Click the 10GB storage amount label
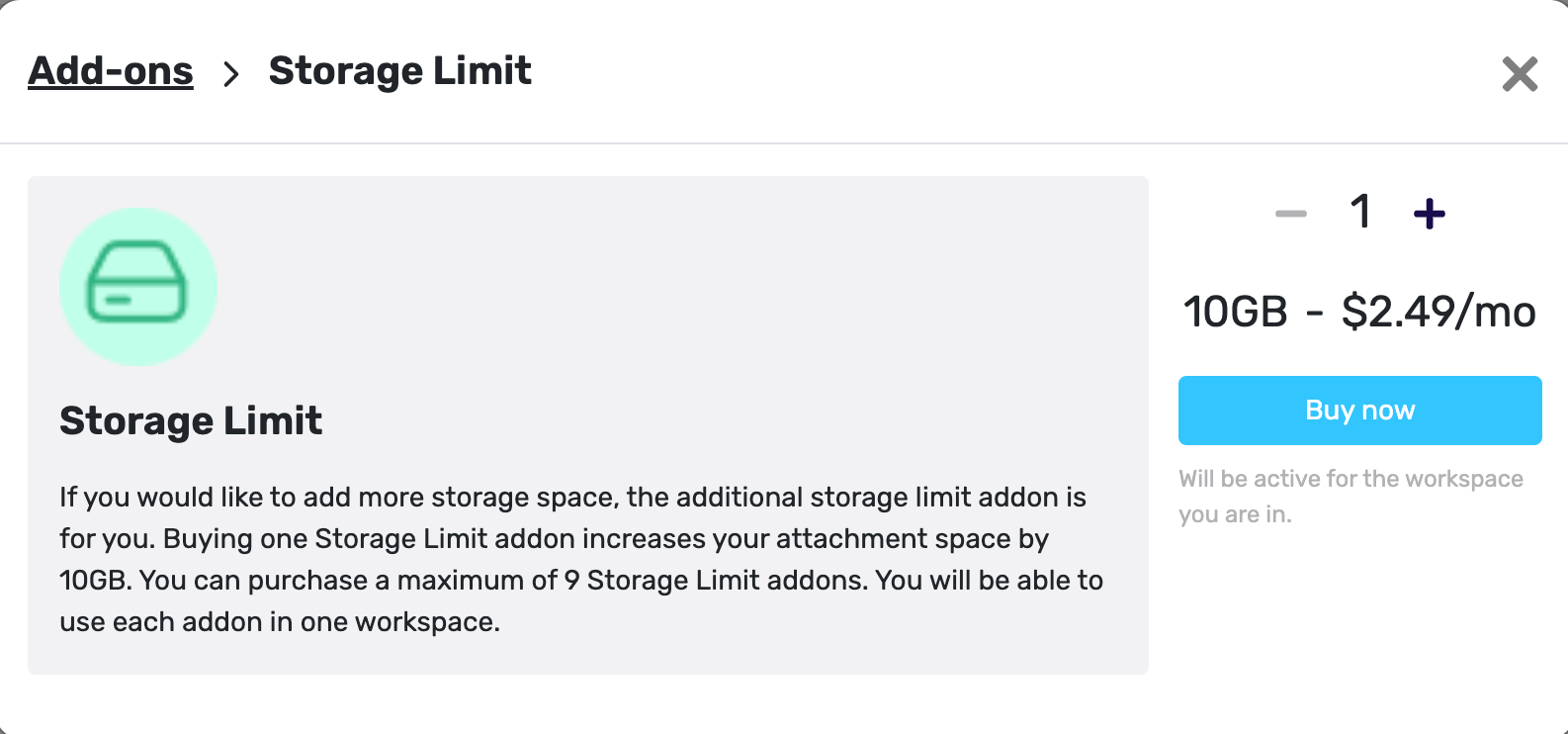 [x=1234, y=311]
